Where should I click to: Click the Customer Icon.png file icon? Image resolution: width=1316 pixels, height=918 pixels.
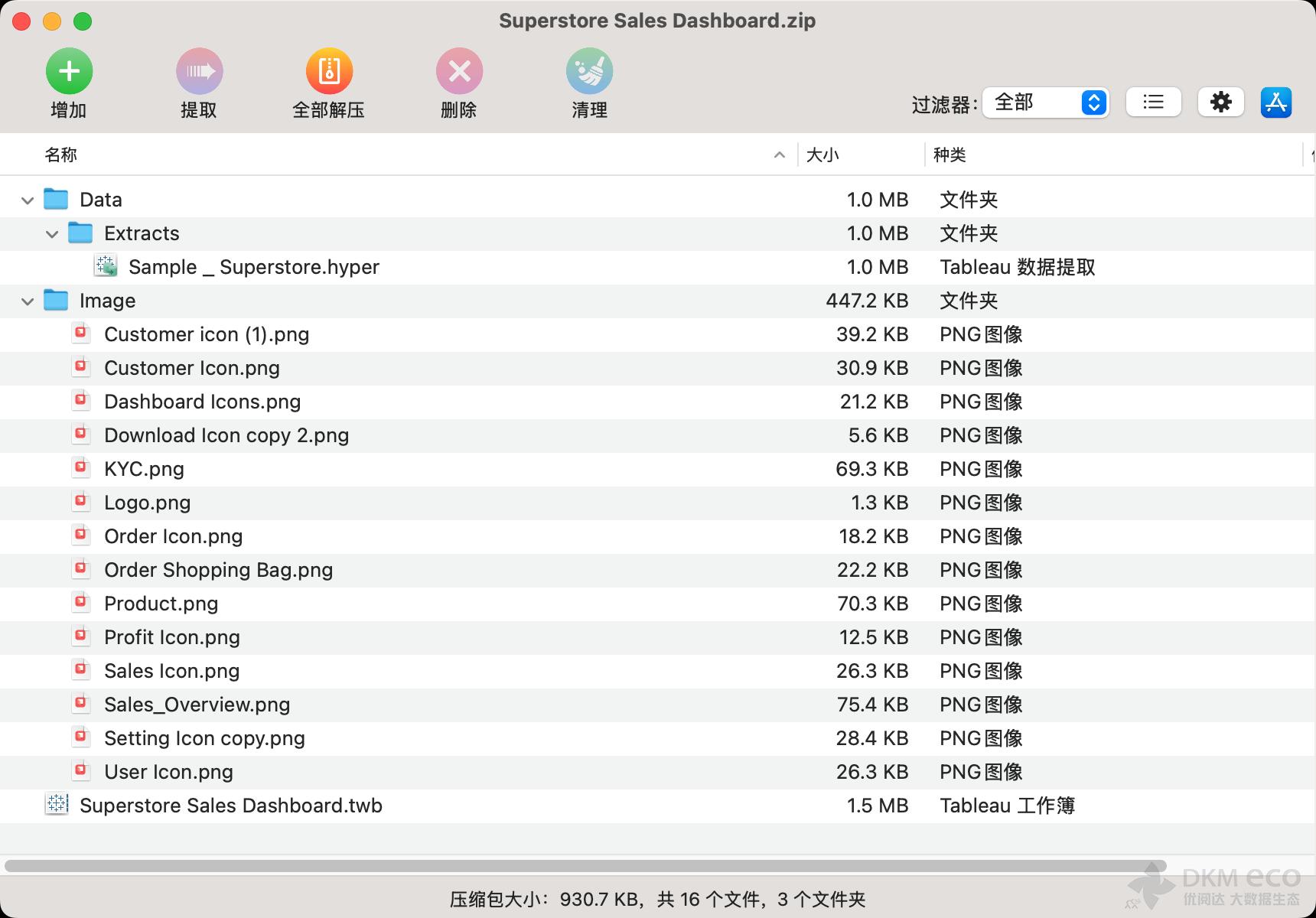[81, 366]
